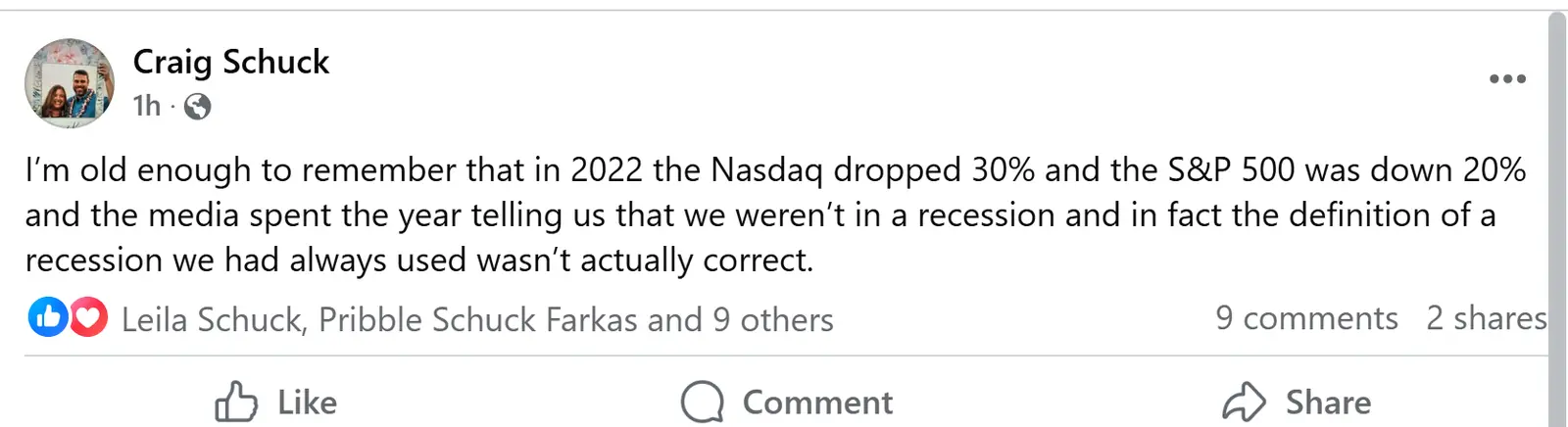Click the vertical scrollbar on the right
Viewport: 1568px width, 427px height.
point(1557,215)
